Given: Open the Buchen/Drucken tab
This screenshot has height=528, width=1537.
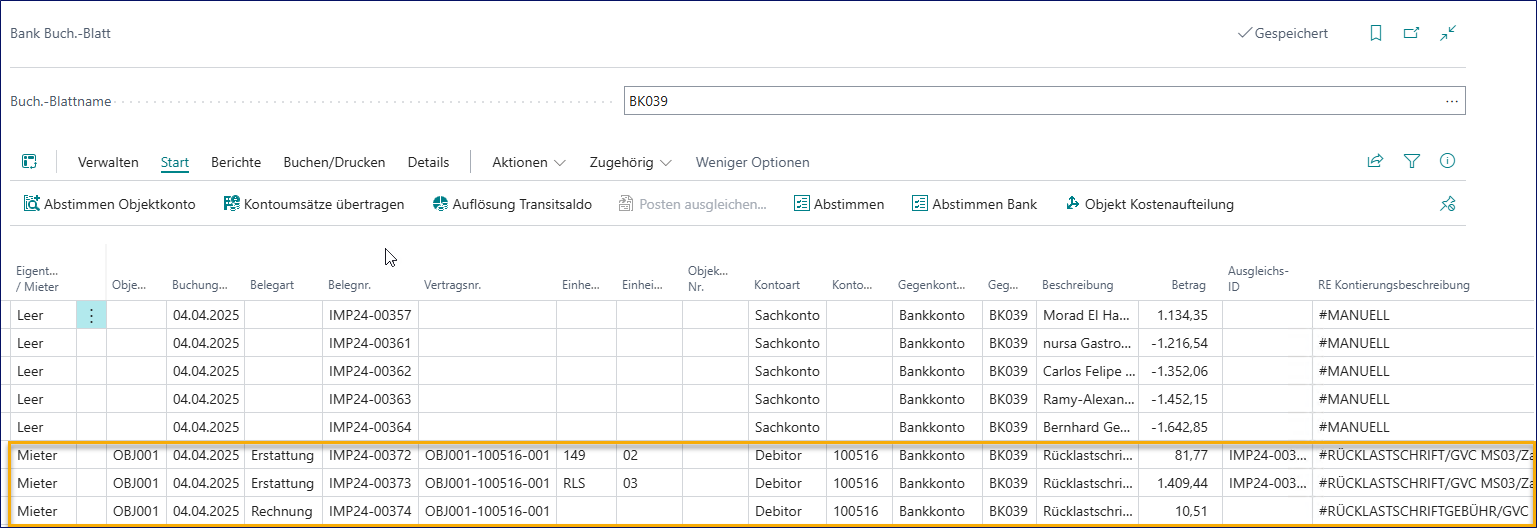Looking at the screenshot, I should [x=334, y=162].
